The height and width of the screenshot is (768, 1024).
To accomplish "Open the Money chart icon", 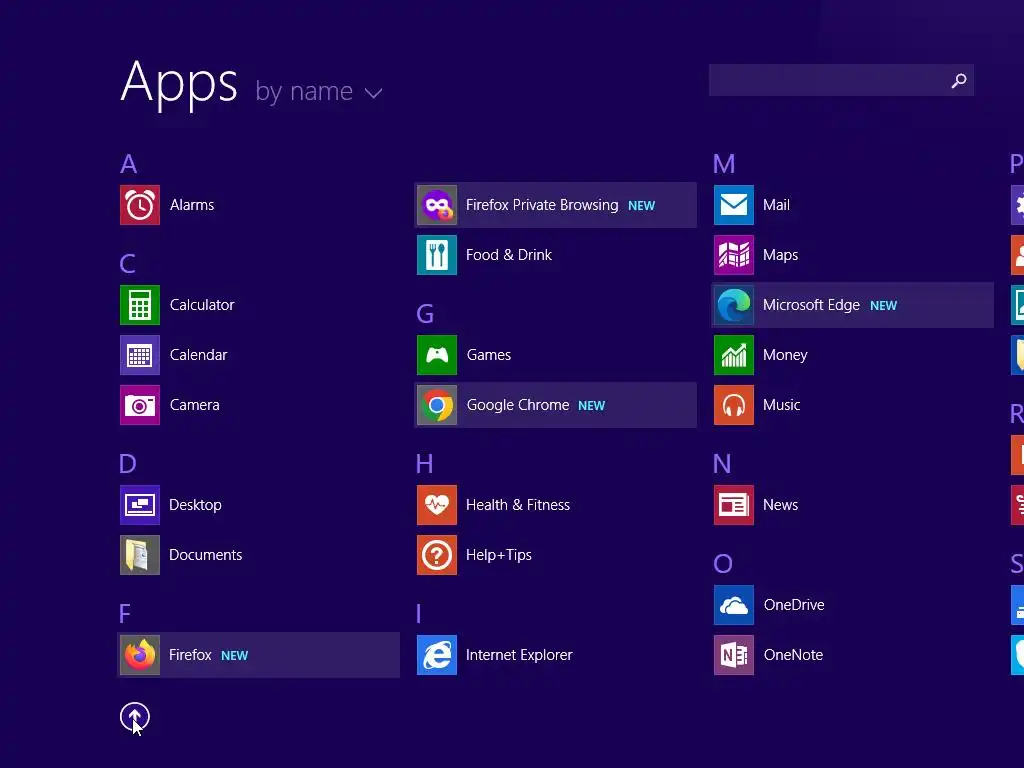I will [x=734, y=355].
